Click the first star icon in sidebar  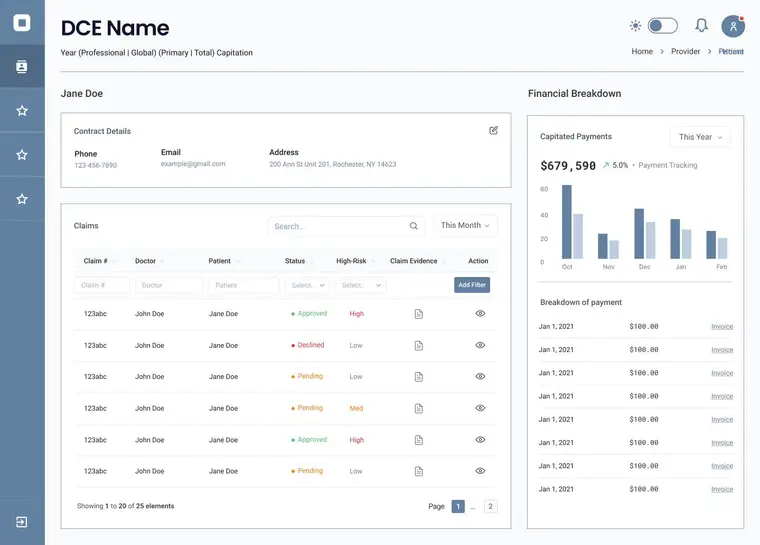click(x=22, y=111)
